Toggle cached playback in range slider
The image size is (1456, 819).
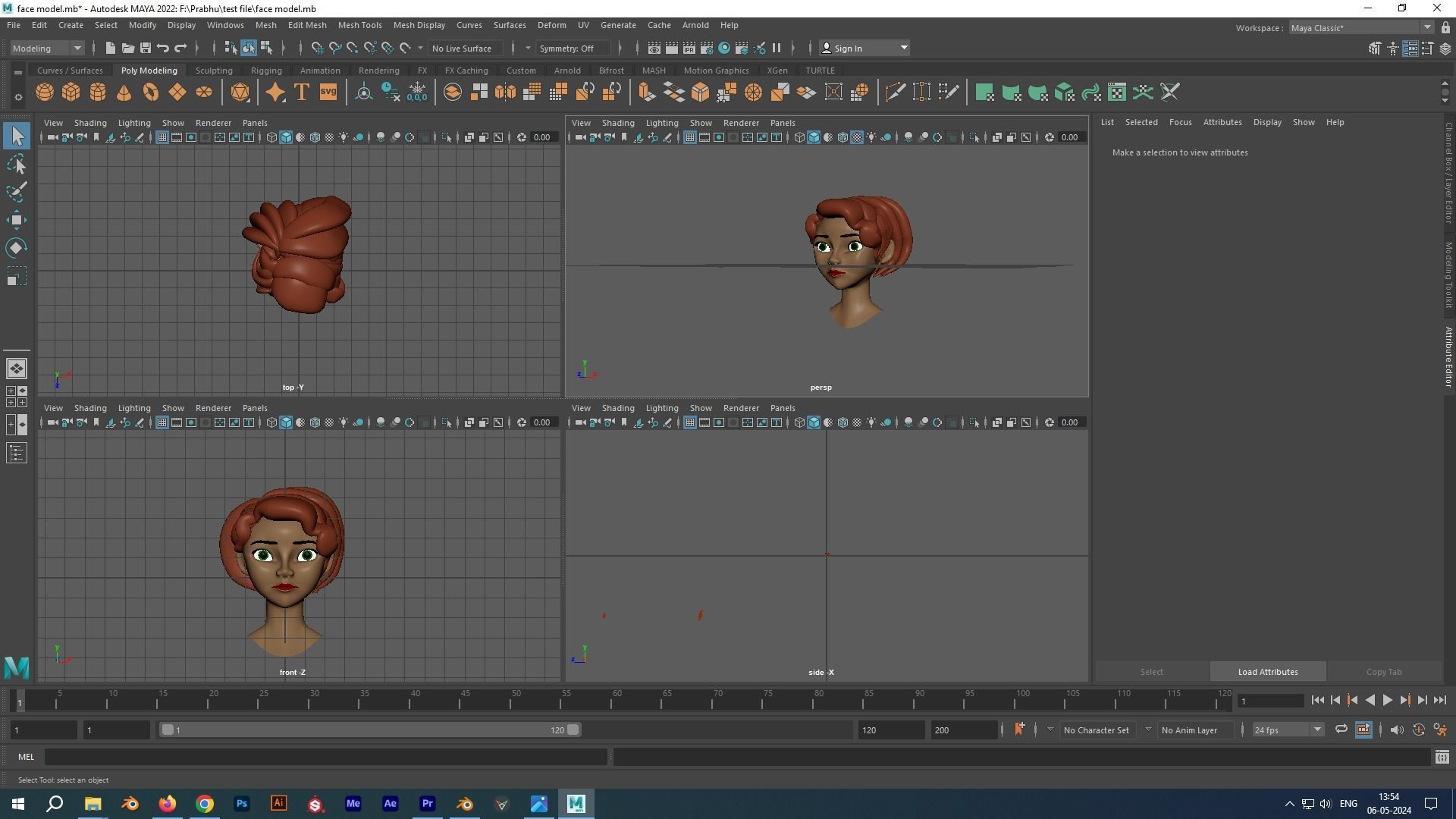1363,730
